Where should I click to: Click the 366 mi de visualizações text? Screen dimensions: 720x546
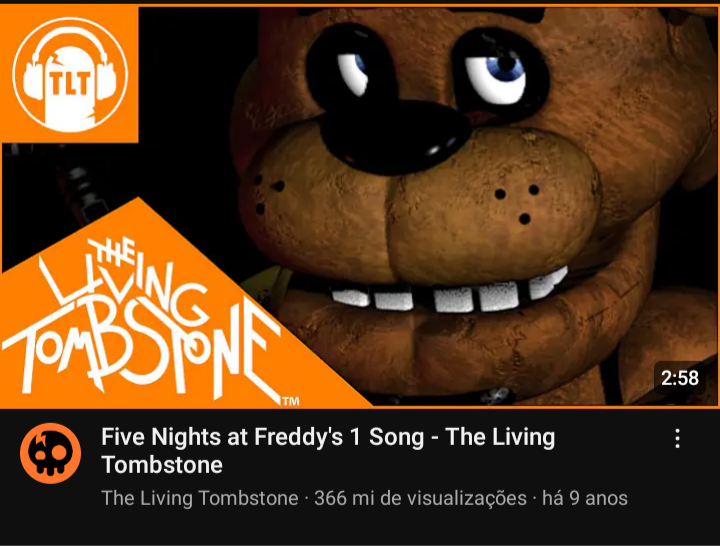tap(420, 498)
